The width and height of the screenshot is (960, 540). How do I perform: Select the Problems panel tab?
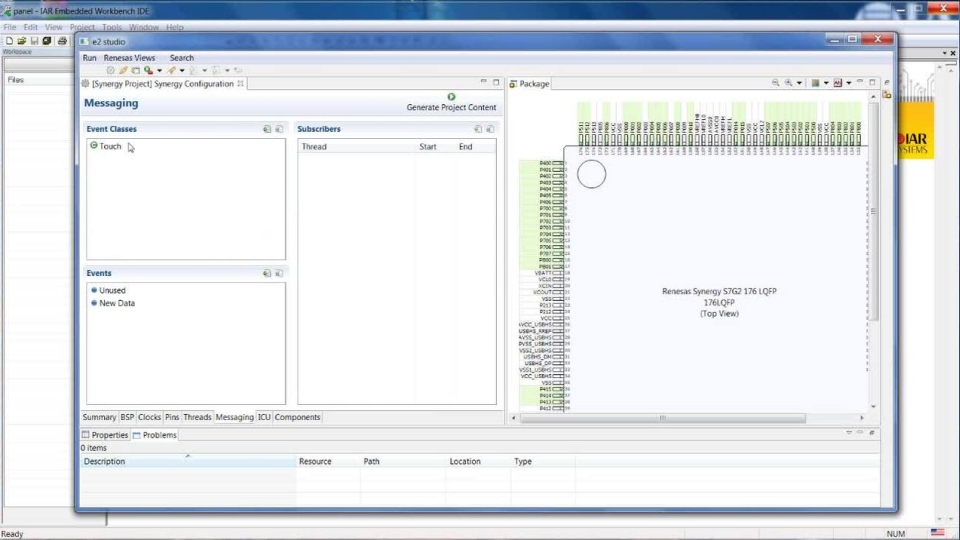155,435
